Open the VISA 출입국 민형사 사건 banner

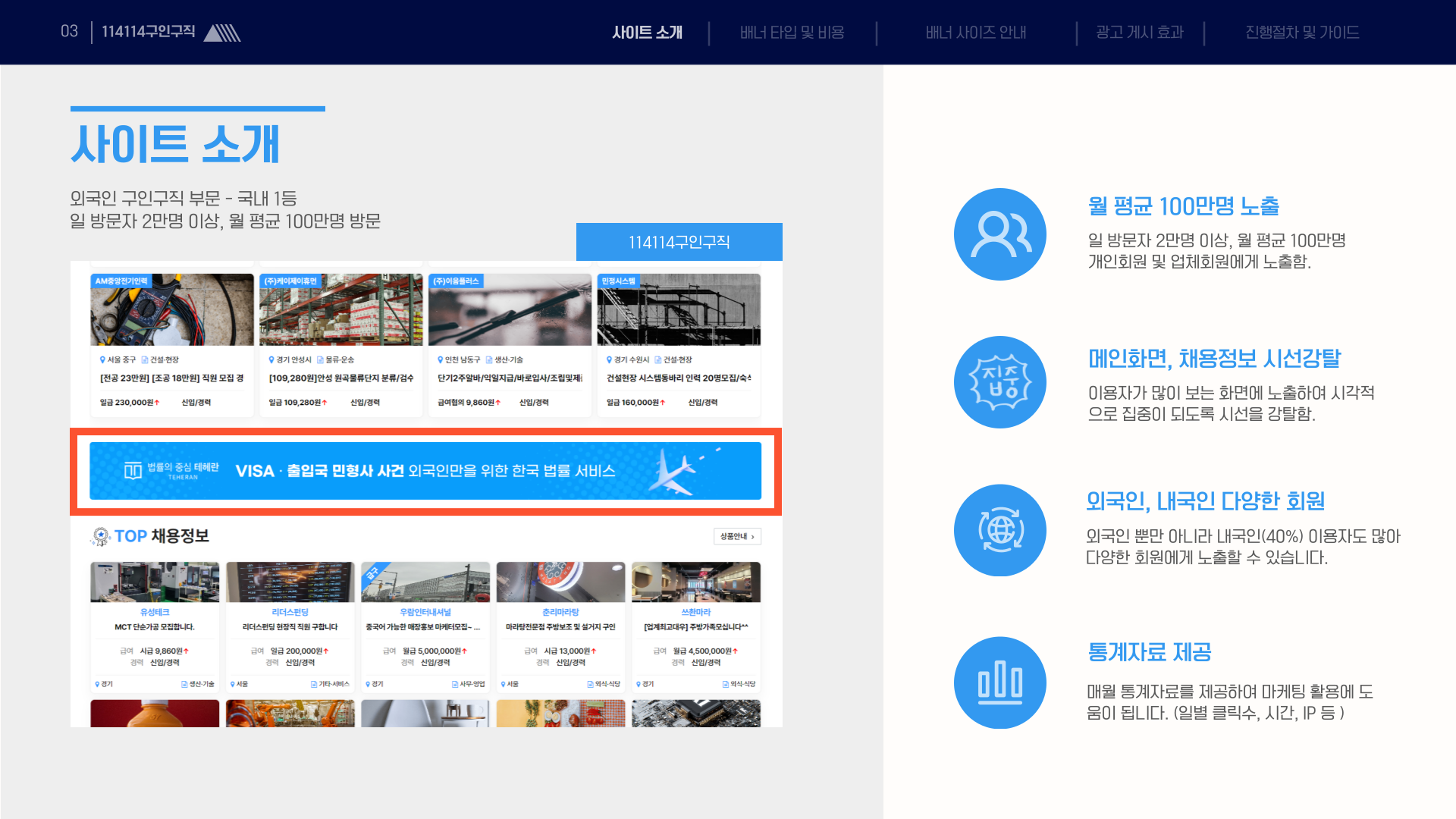425,471
